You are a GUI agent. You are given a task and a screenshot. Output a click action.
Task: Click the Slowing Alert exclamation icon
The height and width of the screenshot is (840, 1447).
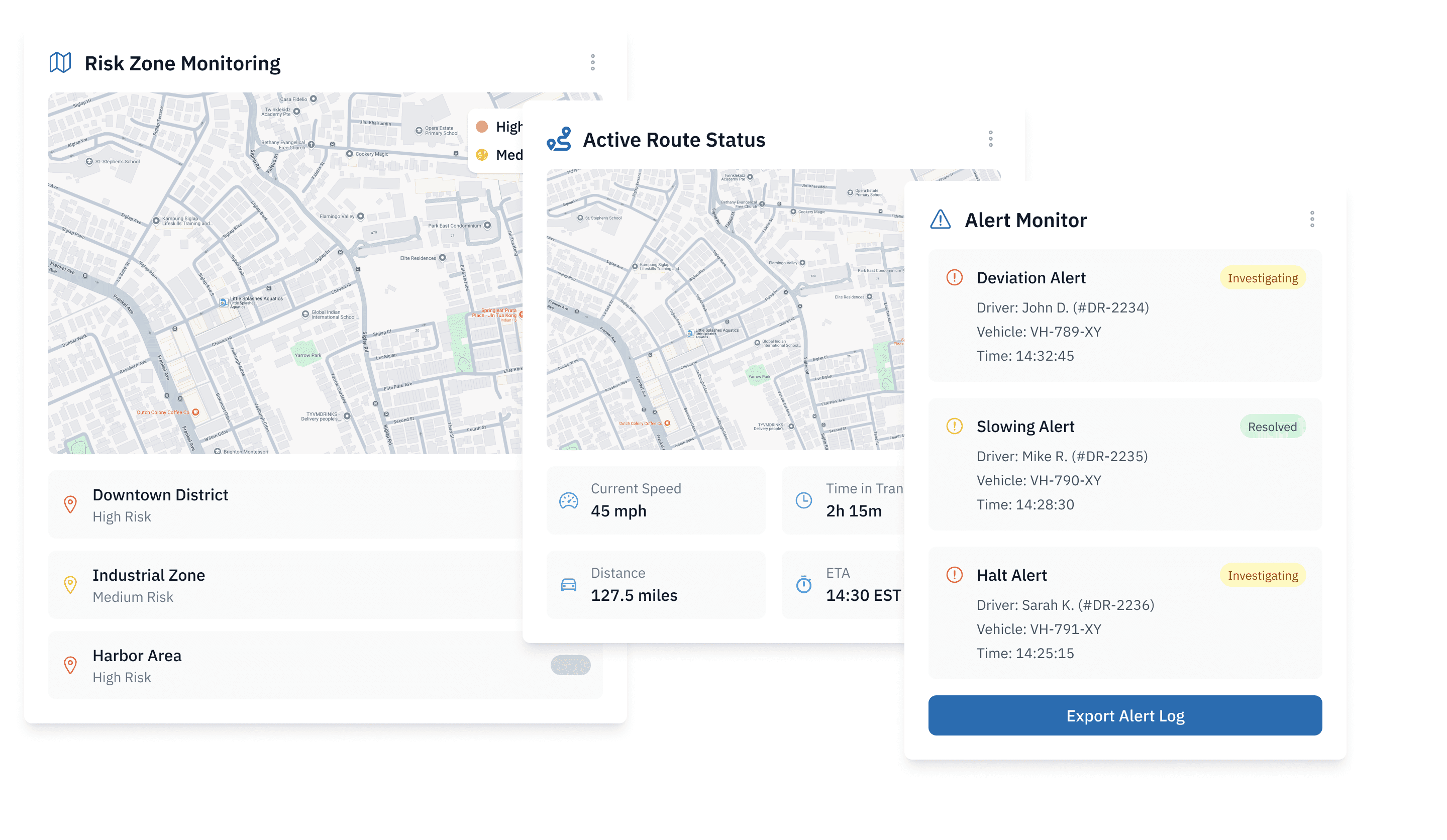point(954,427)
